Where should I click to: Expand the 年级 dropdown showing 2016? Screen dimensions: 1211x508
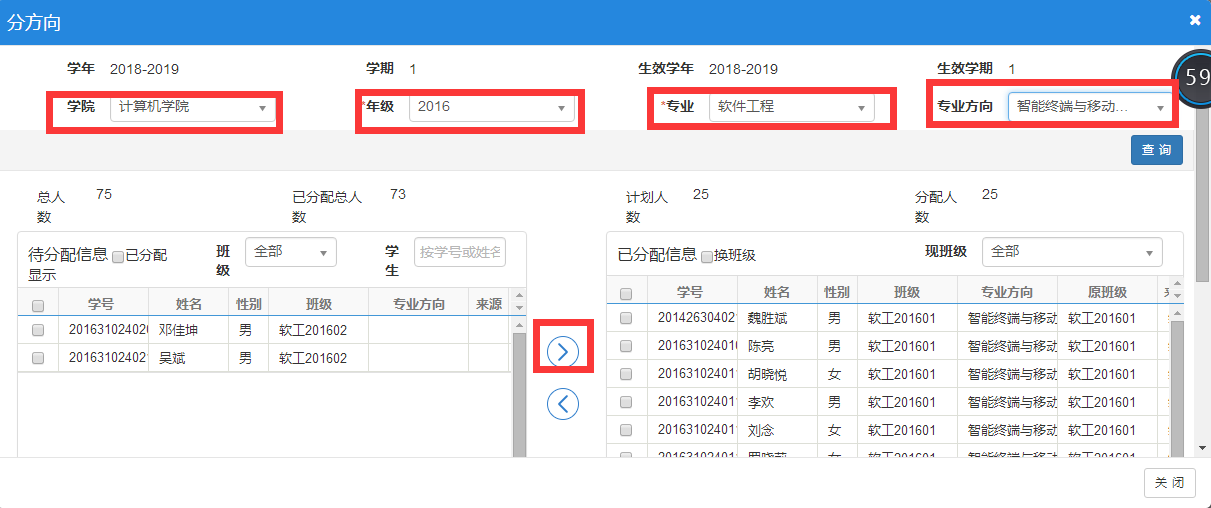pos(491,107)
